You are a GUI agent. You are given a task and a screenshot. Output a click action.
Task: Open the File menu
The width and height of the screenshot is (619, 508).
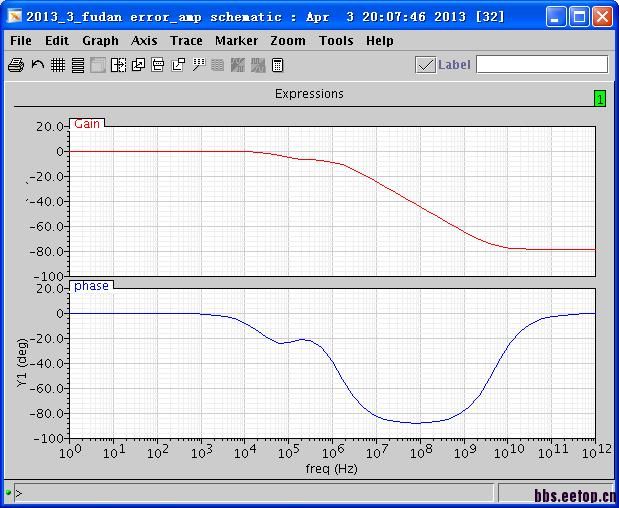[21, 41]
